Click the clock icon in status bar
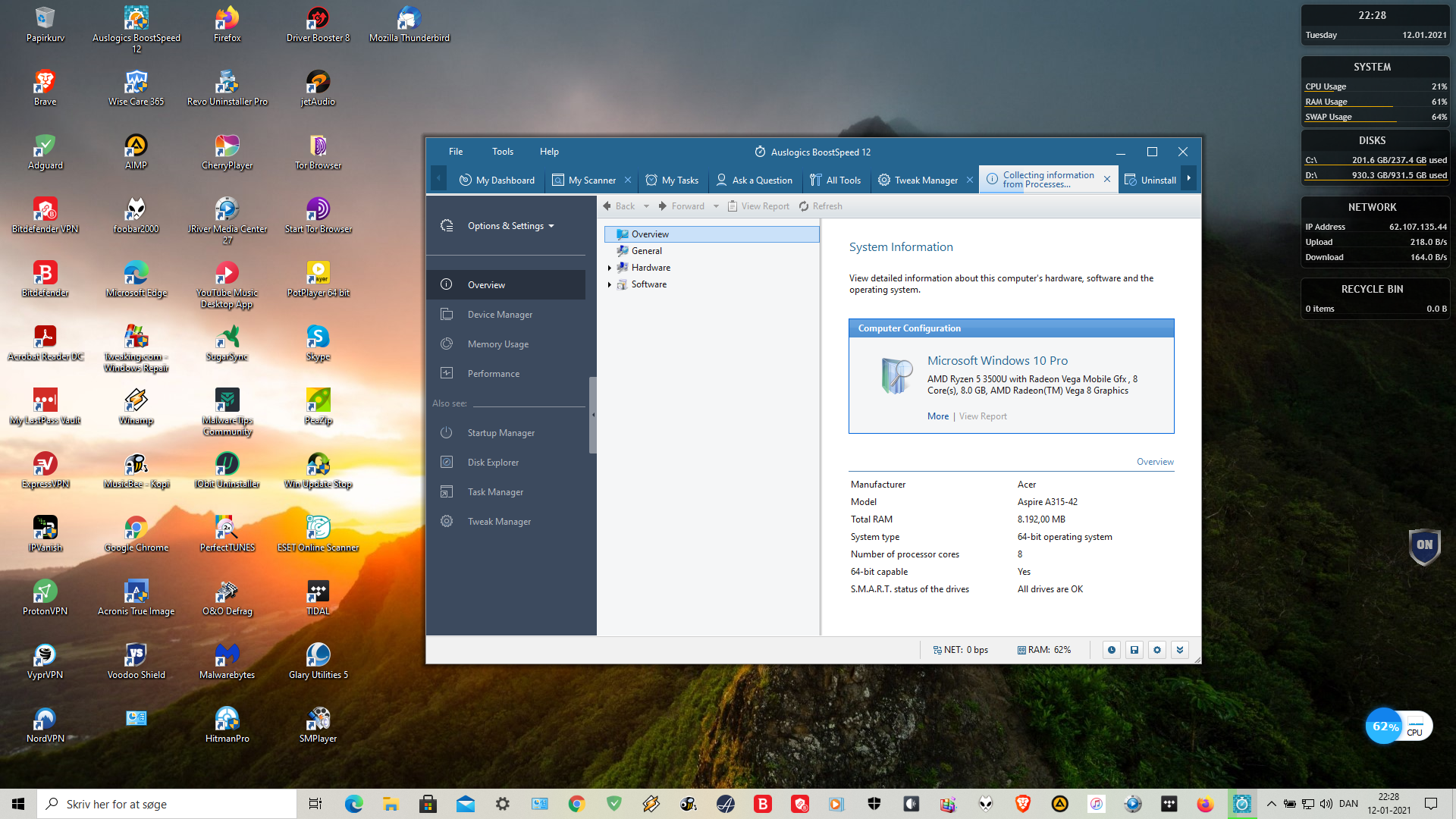The width and height of the screenshot is (1456, 819). (1112, 650)
